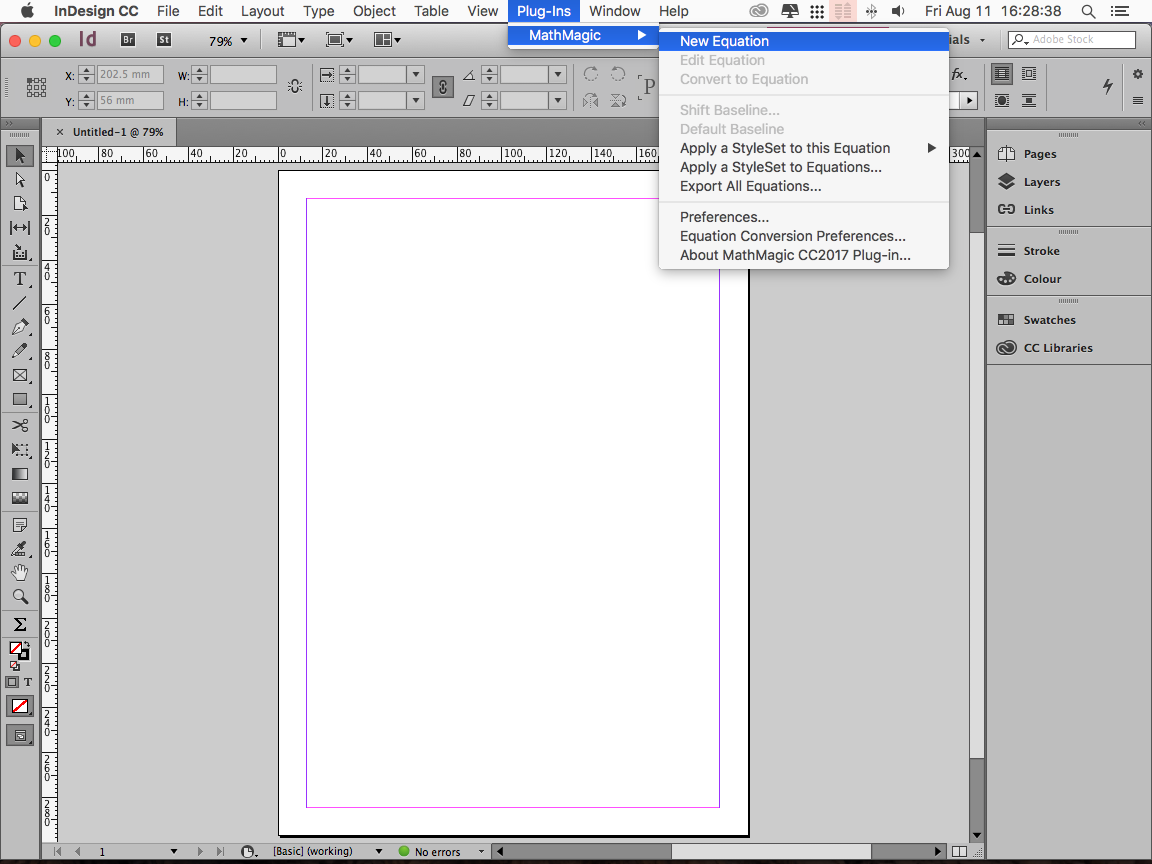
Task: Select the Zoom tool in the toolbox
Action: coord(20,597)
